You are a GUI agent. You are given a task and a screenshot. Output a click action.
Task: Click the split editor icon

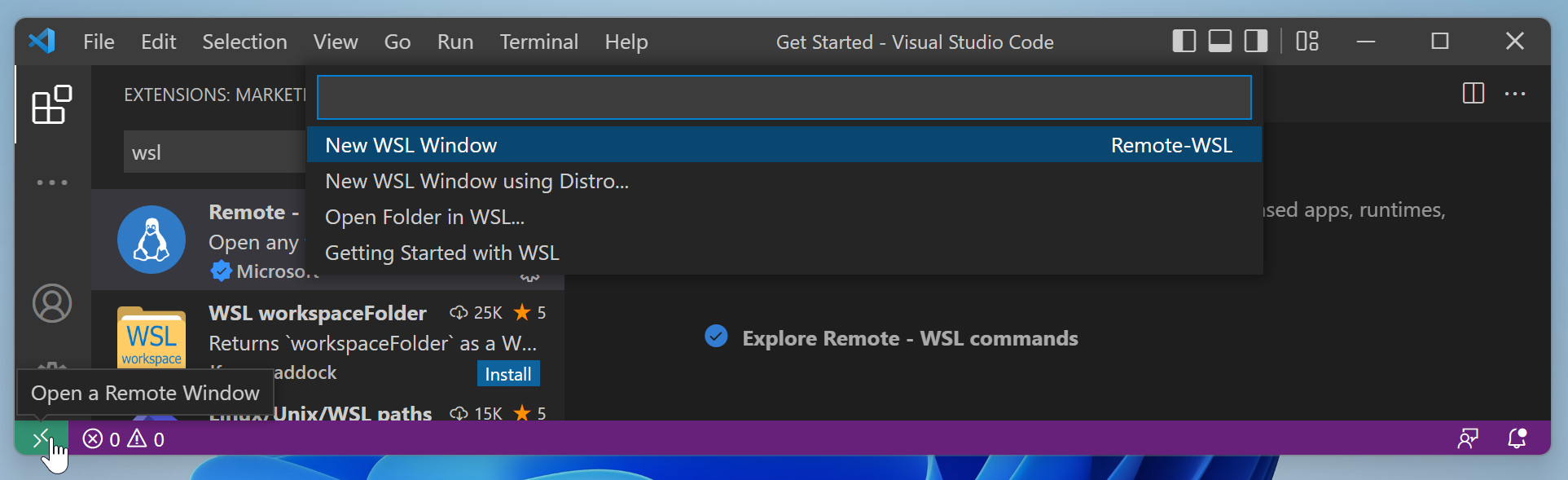point(1473,94)
